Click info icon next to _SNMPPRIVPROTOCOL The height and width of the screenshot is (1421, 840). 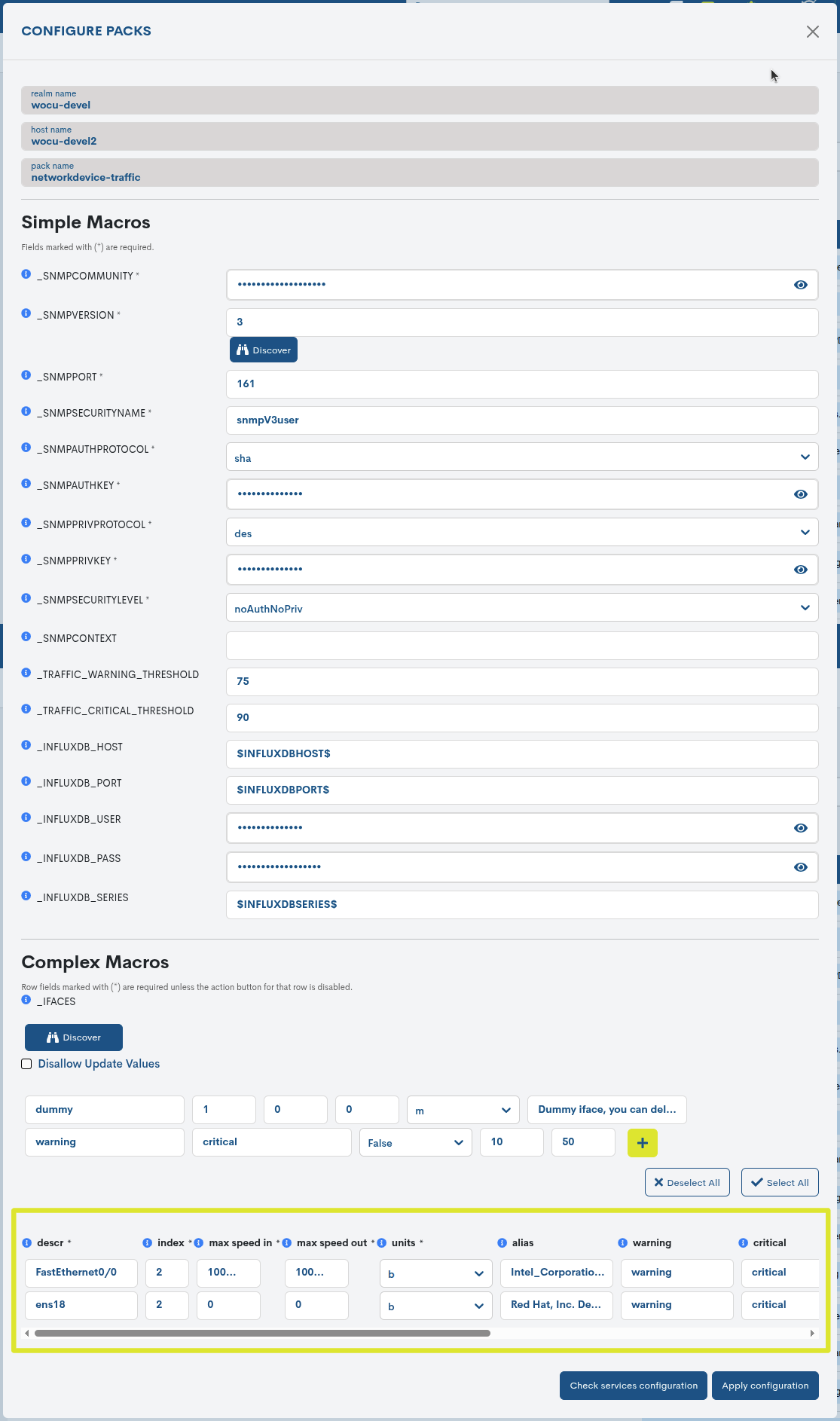26,523
